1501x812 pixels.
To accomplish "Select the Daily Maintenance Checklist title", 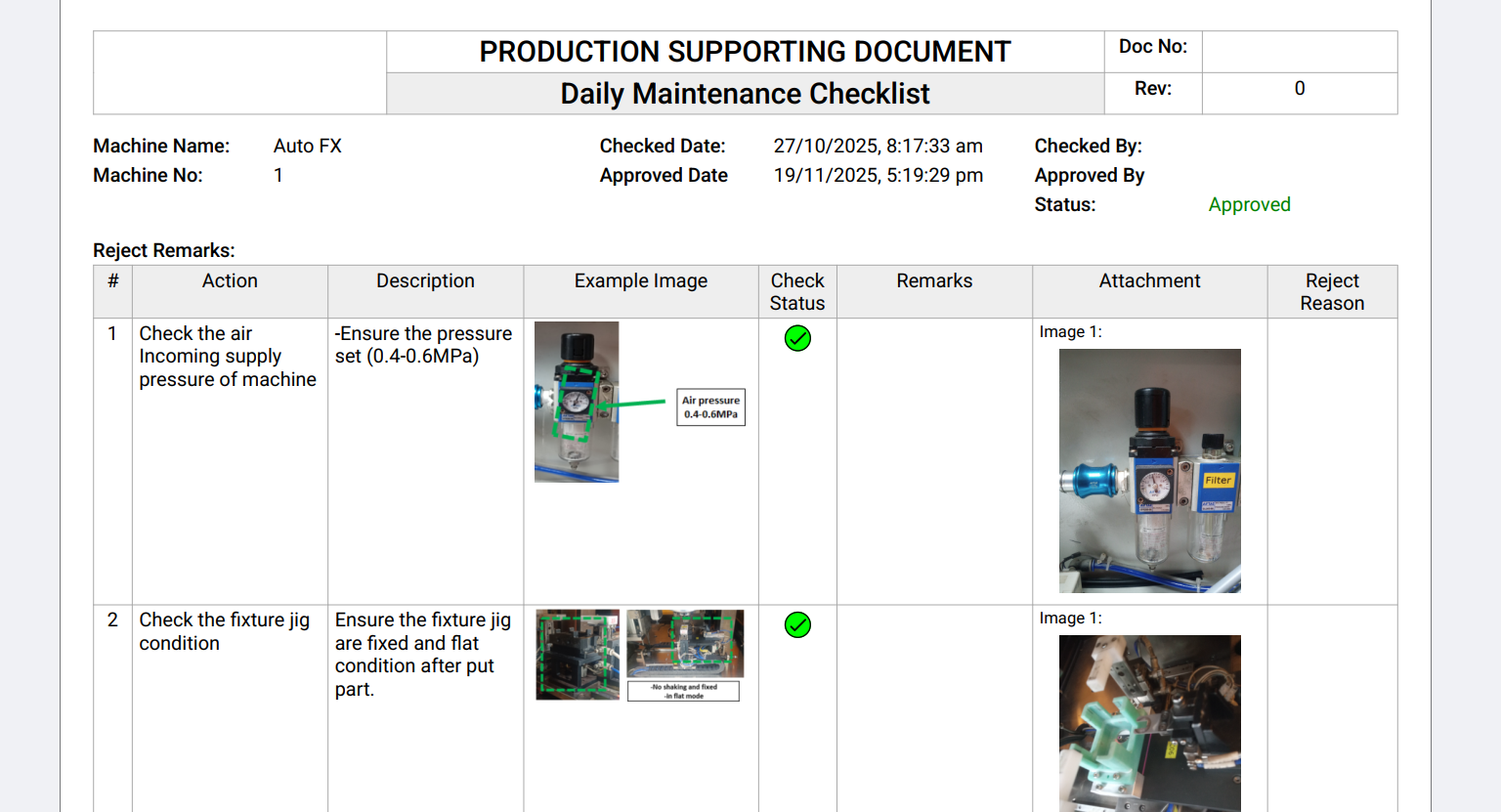I will (744, 93).
